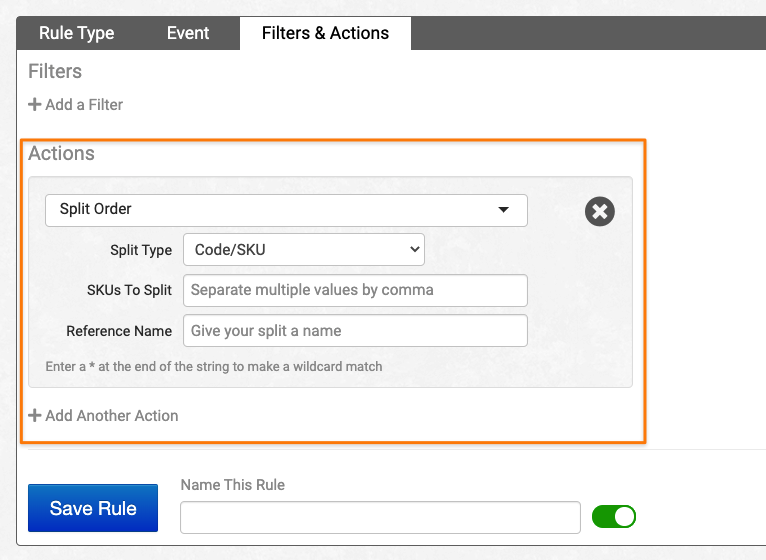Click the Add Another Action link text

[x=112, y=416]
